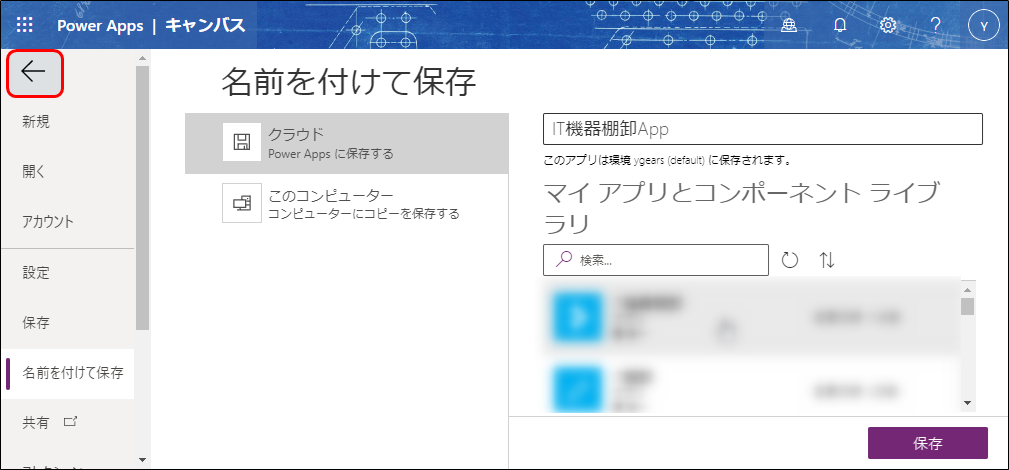Select 新規 in the left menu
Viewport: 1009px width, 470px height.
click(36, 122)
